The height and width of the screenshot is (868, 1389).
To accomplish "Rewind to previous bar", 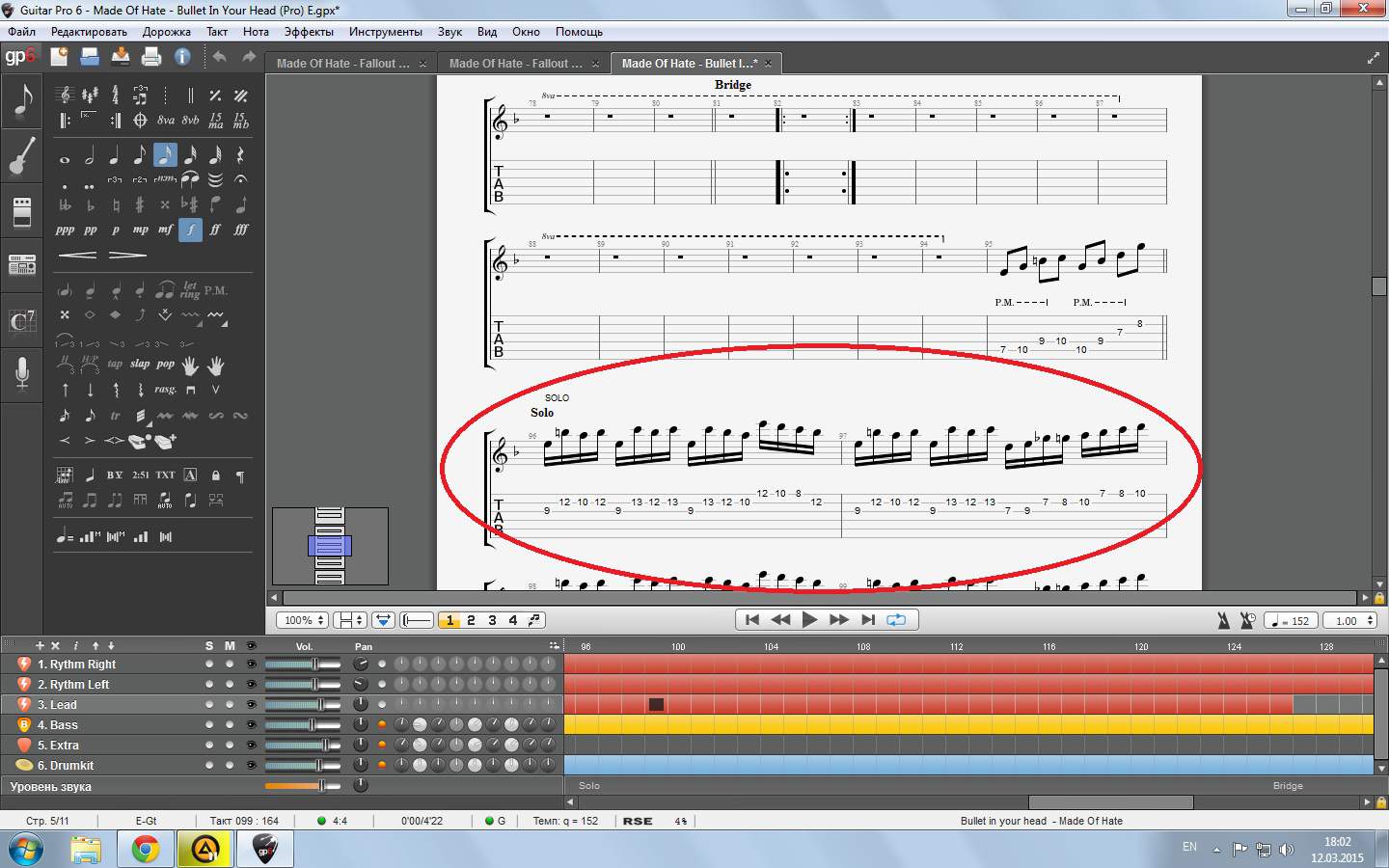I will [x=780, y=620].
